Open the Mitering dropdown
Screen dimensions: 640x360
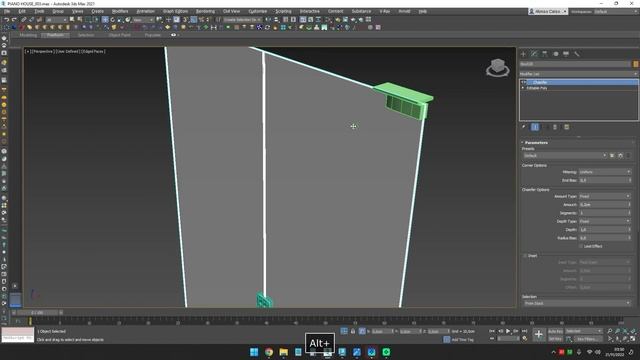[605, 172]
